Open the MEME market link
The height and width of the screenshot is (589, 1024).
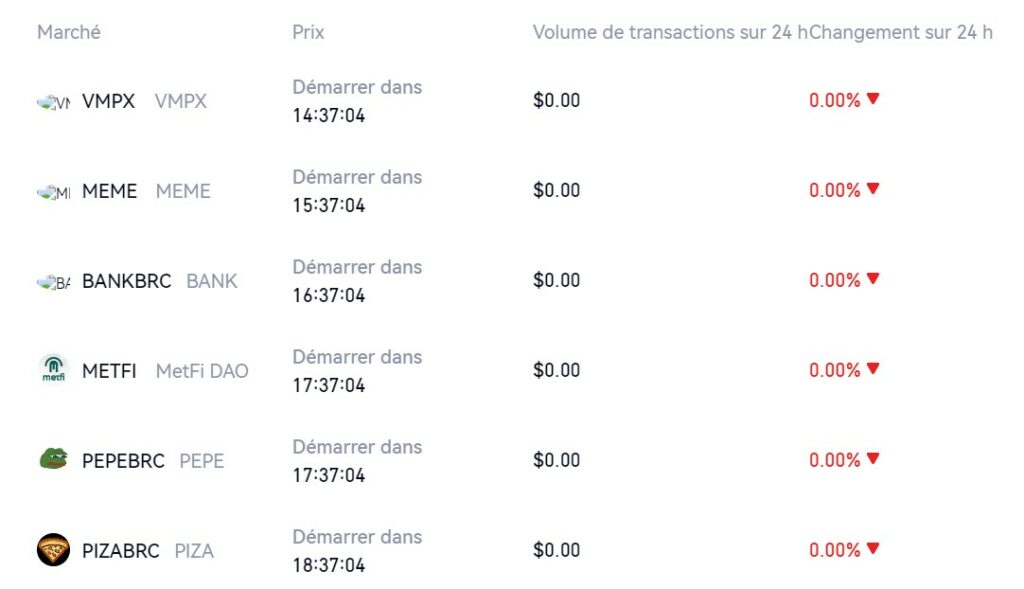(x=109, y=191)
